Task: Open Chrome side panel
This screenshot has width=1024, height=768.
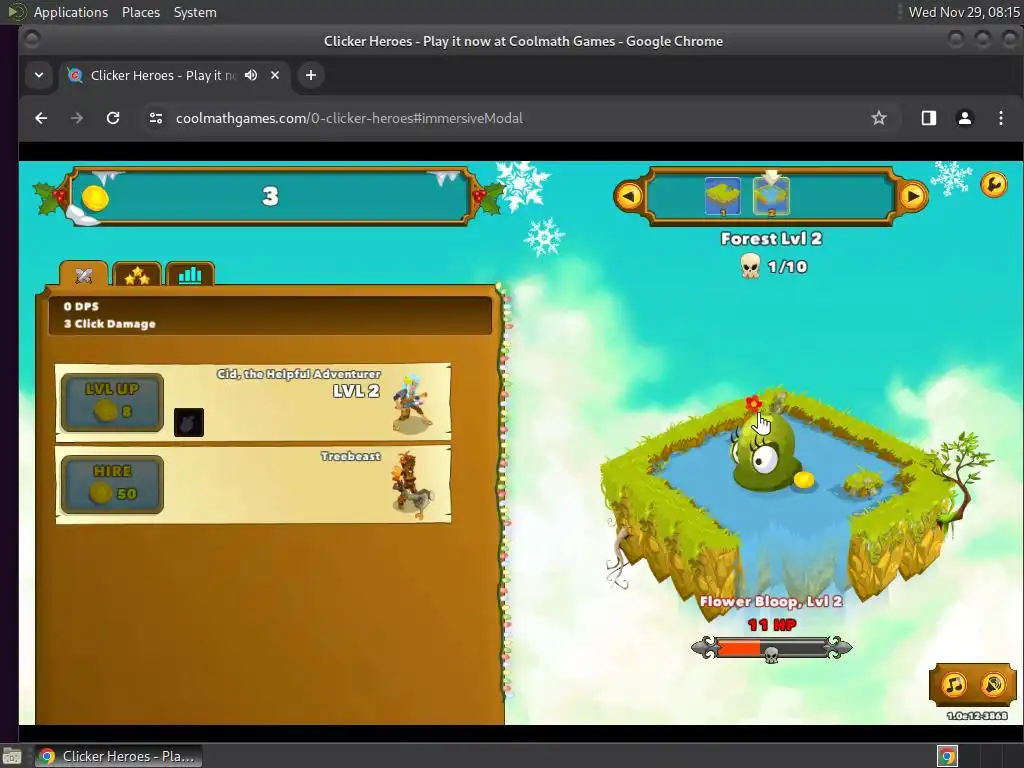Action: point(929,118)
